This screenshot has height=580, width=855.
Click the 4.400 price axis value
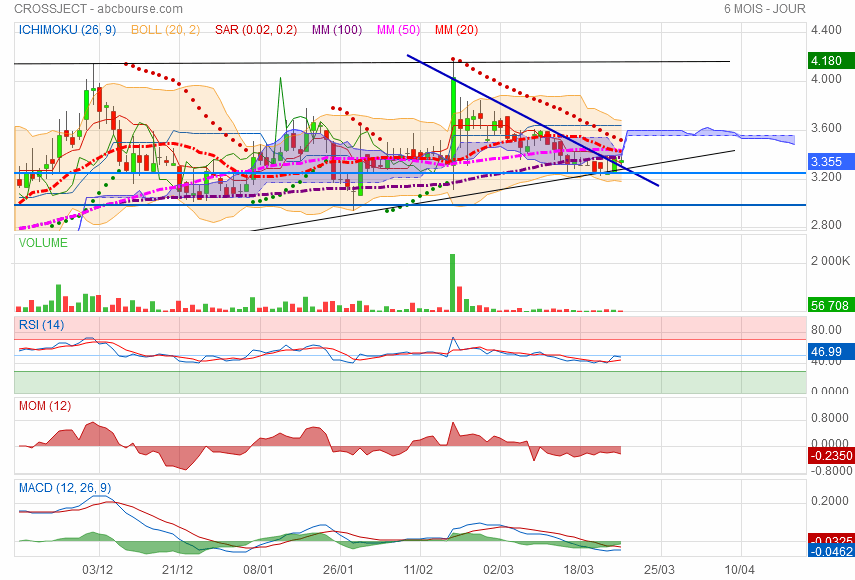(826, 30)
